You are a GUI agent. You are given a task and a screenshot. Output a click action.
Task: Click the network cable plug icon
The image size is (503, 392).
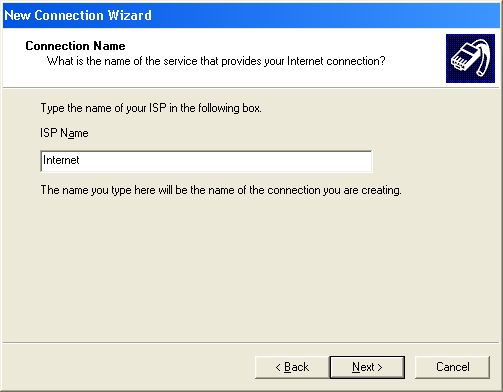click(x=470, y=58)
